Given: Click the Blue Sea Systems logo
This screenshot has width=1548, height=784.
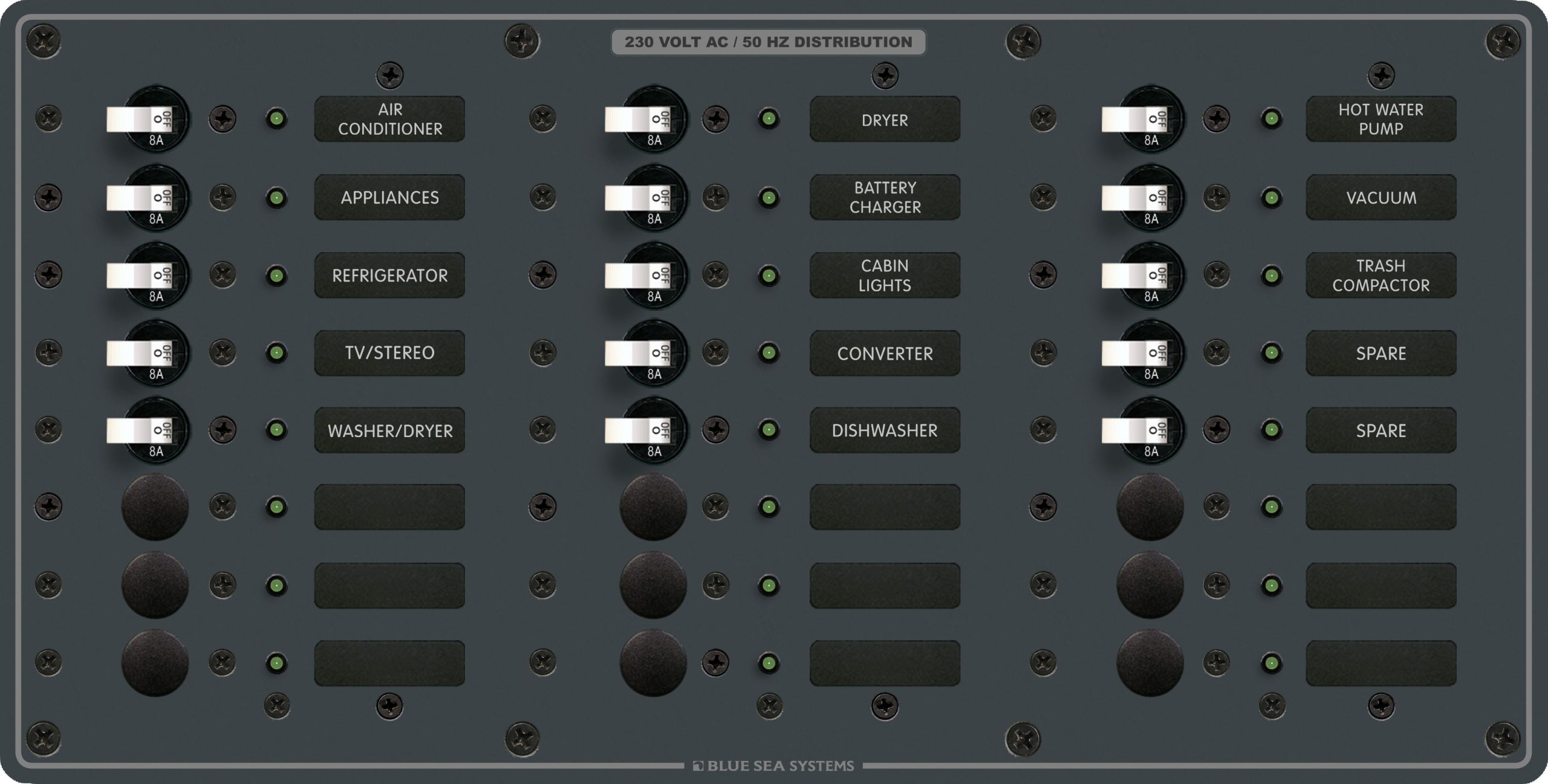Looking at the screenshot, I should [x=773, y=766].
